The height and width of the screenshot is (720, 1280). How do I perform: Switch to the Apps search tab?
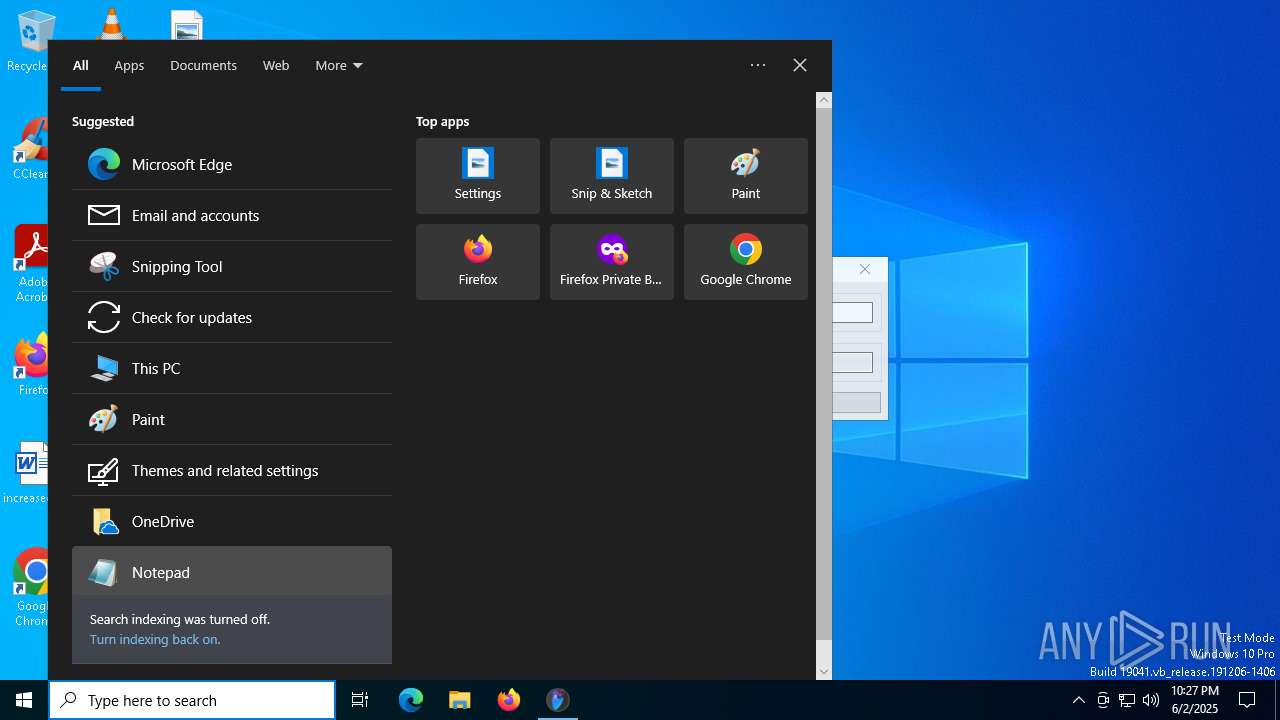[129, 65]
